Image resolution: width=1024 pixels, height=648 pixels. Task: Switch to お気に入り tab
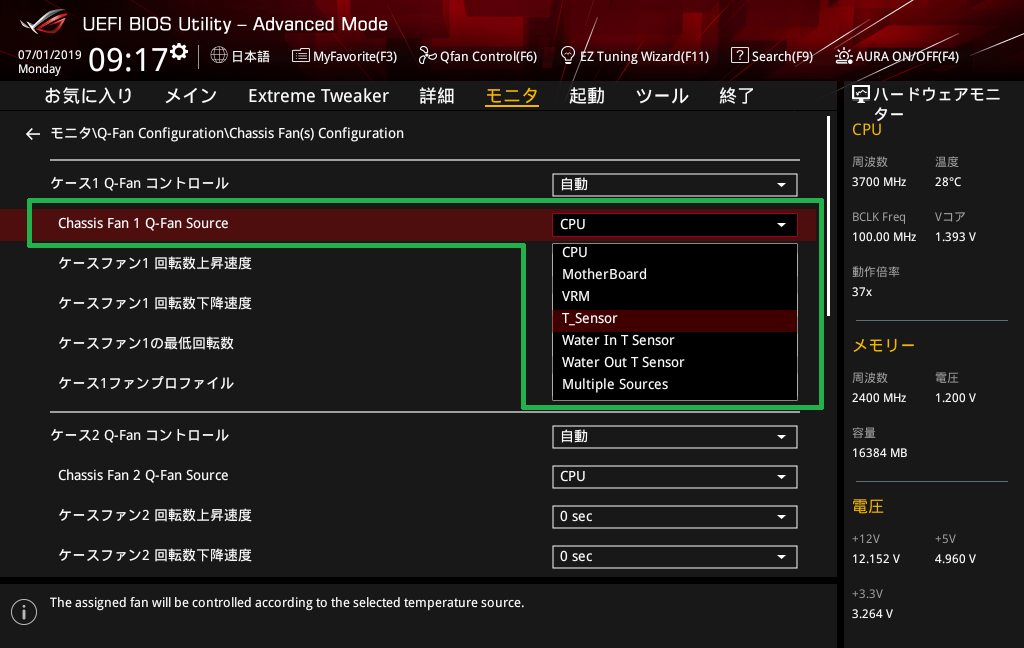pyautogui.click(x=89, y=96)
